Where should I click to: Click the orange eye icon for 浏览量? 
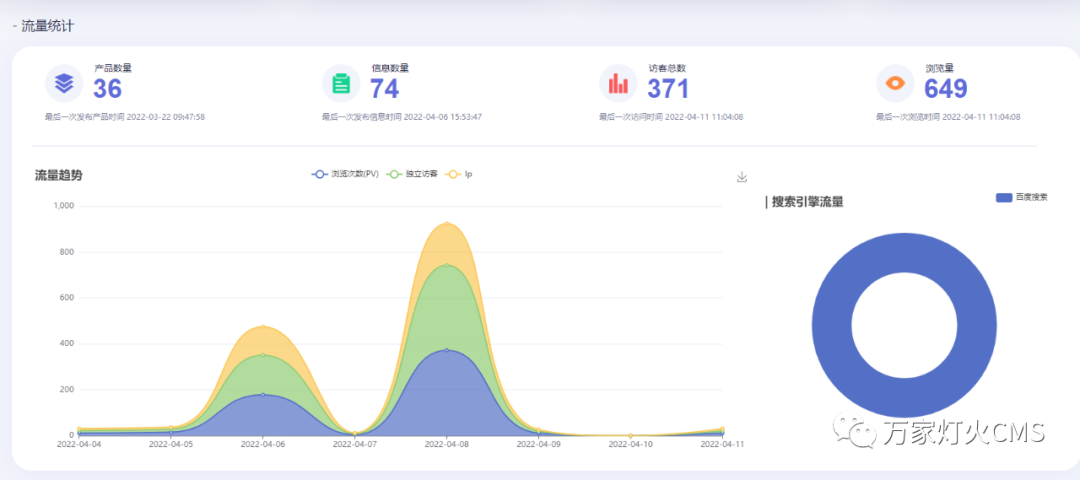[x=895, y=84]
